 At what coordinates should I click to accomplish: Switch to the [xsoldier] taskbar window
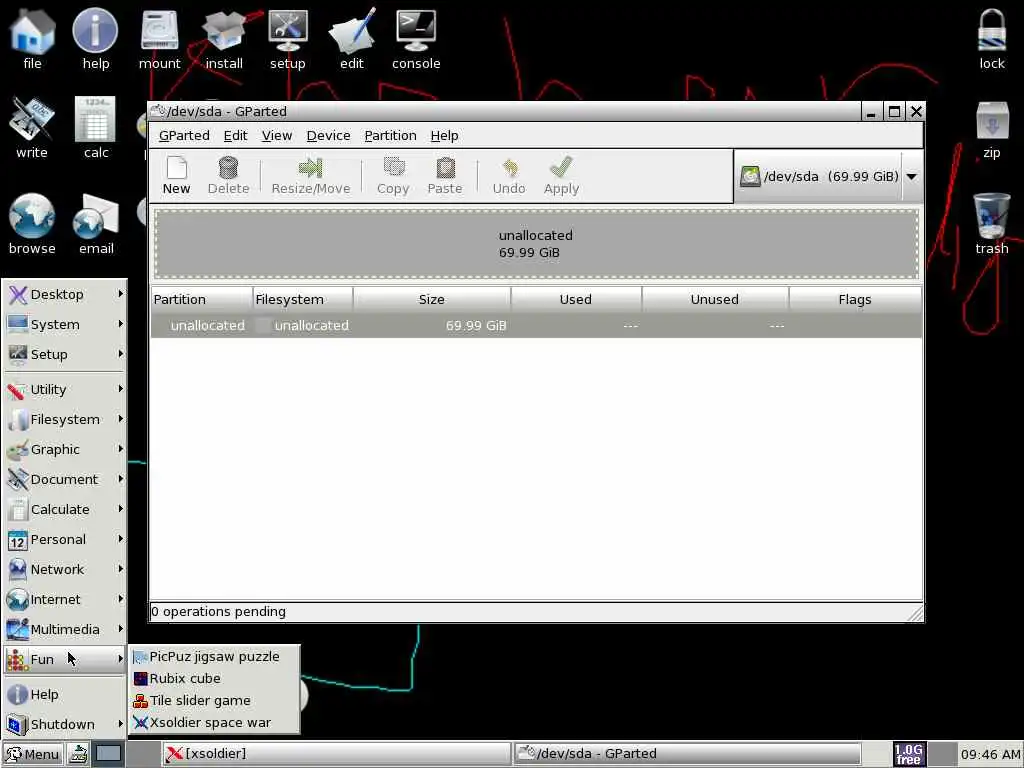pos(336,754)
